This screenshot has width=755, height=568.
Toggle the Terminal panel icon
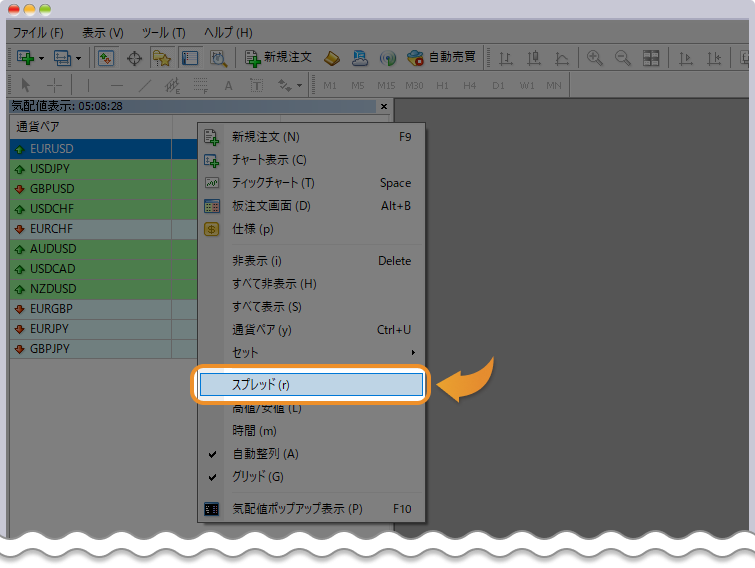pos(190,58)
